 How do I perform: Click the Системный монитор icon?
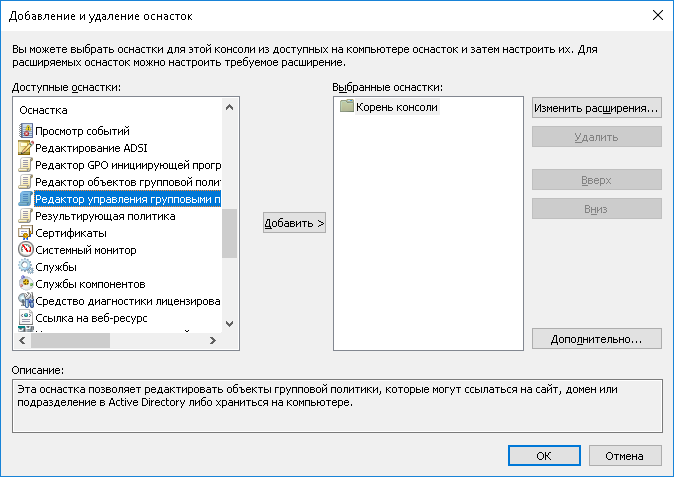click(x=26, y=250)
